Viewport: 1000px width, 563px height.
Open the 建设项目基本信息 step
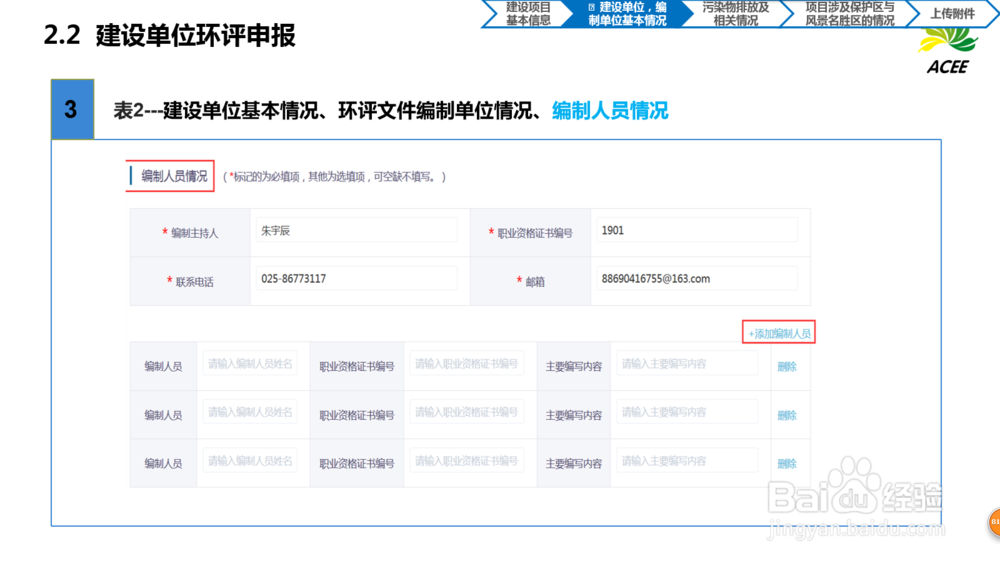[x=528, y=13]
